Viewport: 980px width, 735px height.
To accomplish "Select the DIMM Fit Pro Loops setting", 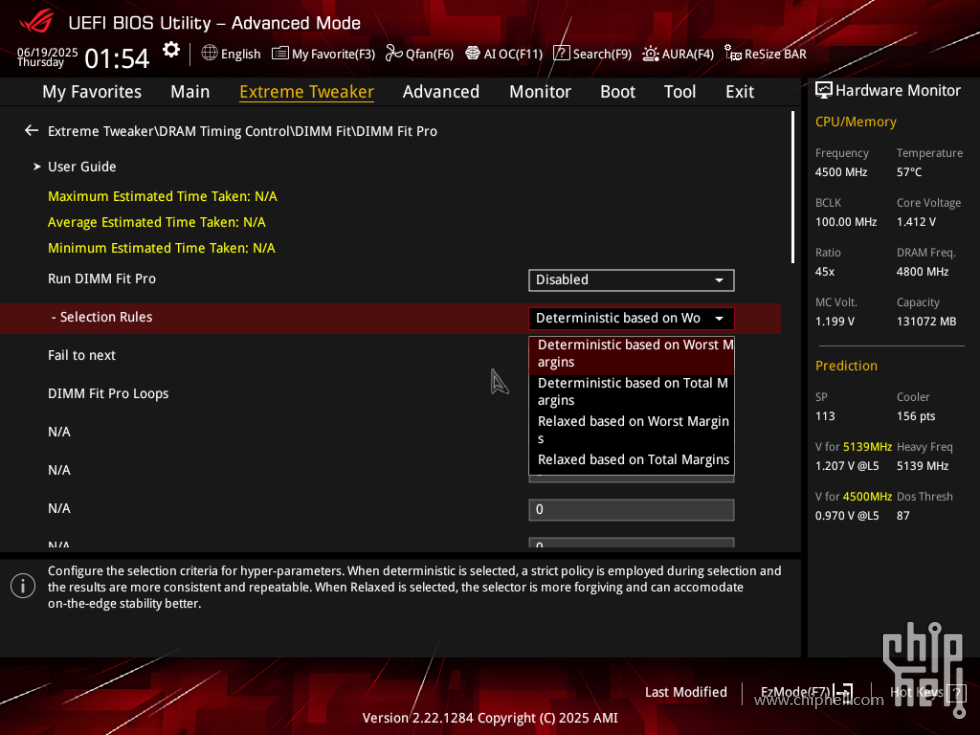I will tap(108, 394).
